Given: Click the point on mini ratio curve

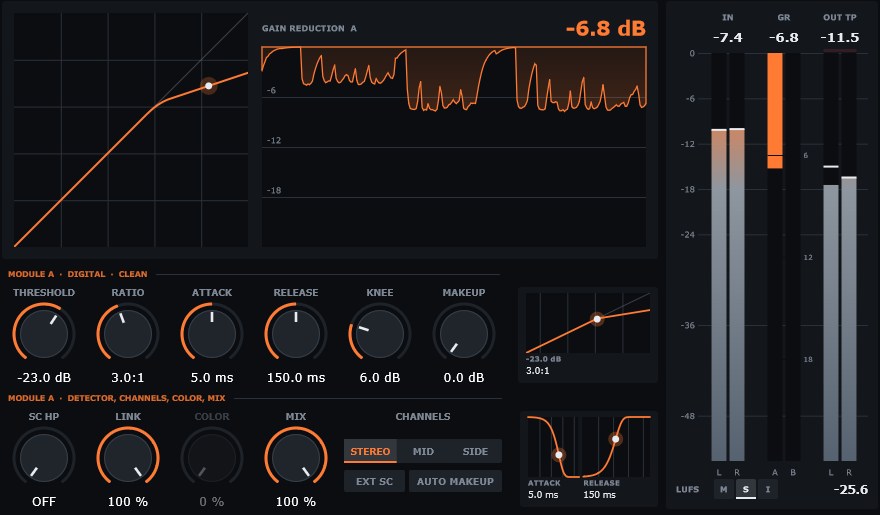Looking at the screenshot, I should point(597,319).
